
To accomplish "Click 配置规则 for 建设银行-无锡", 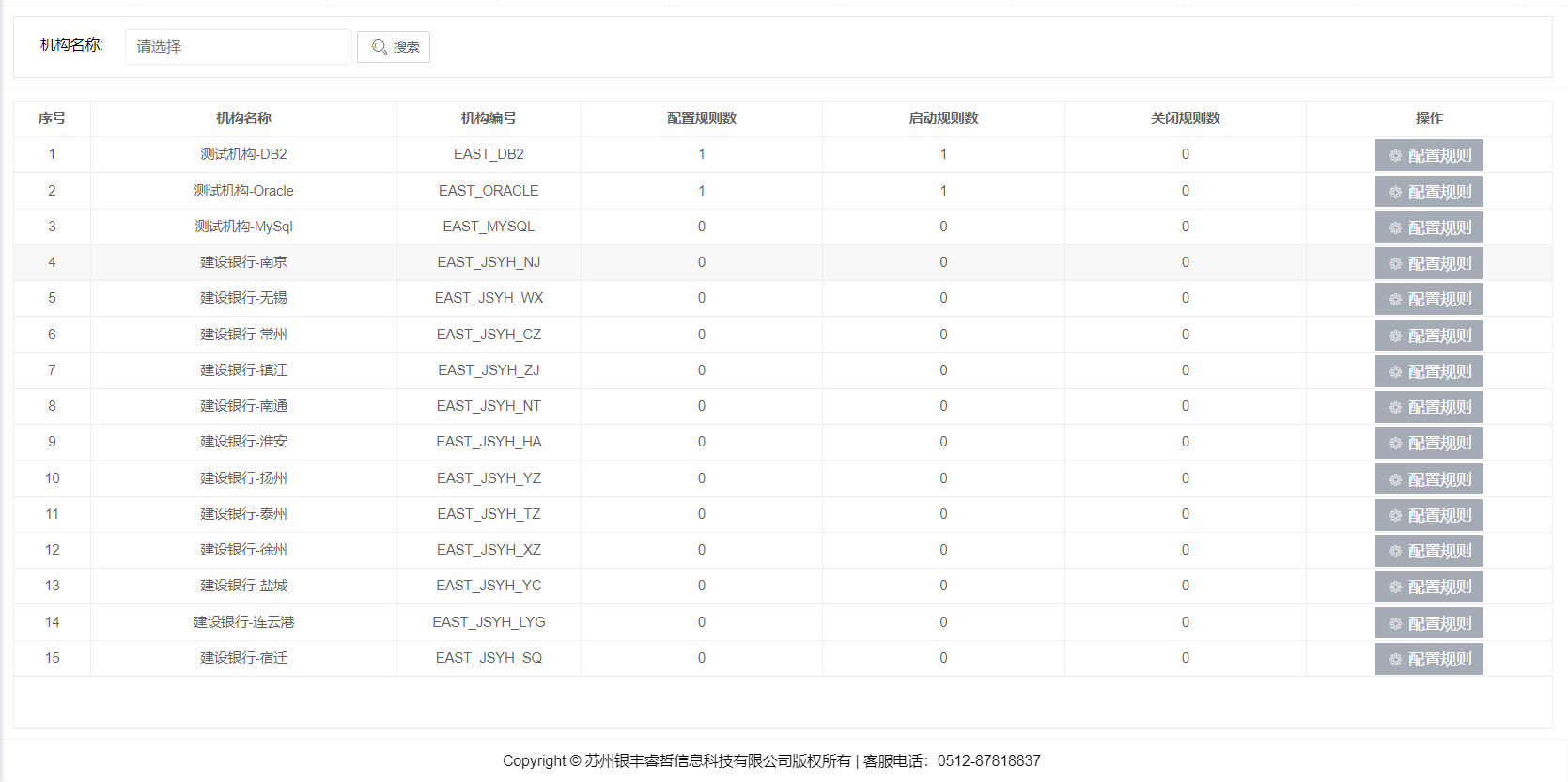I will click(x=1429, y=299).
